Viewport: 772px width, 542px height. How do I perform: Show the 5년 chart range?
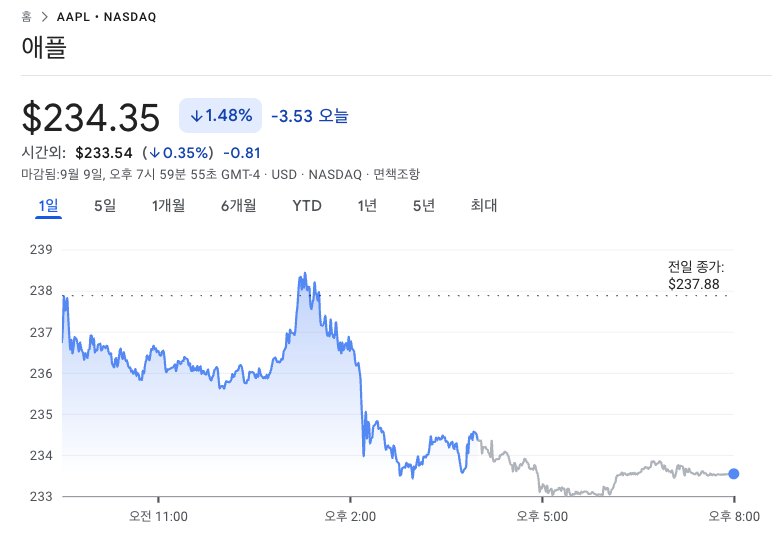click(423, 206)
